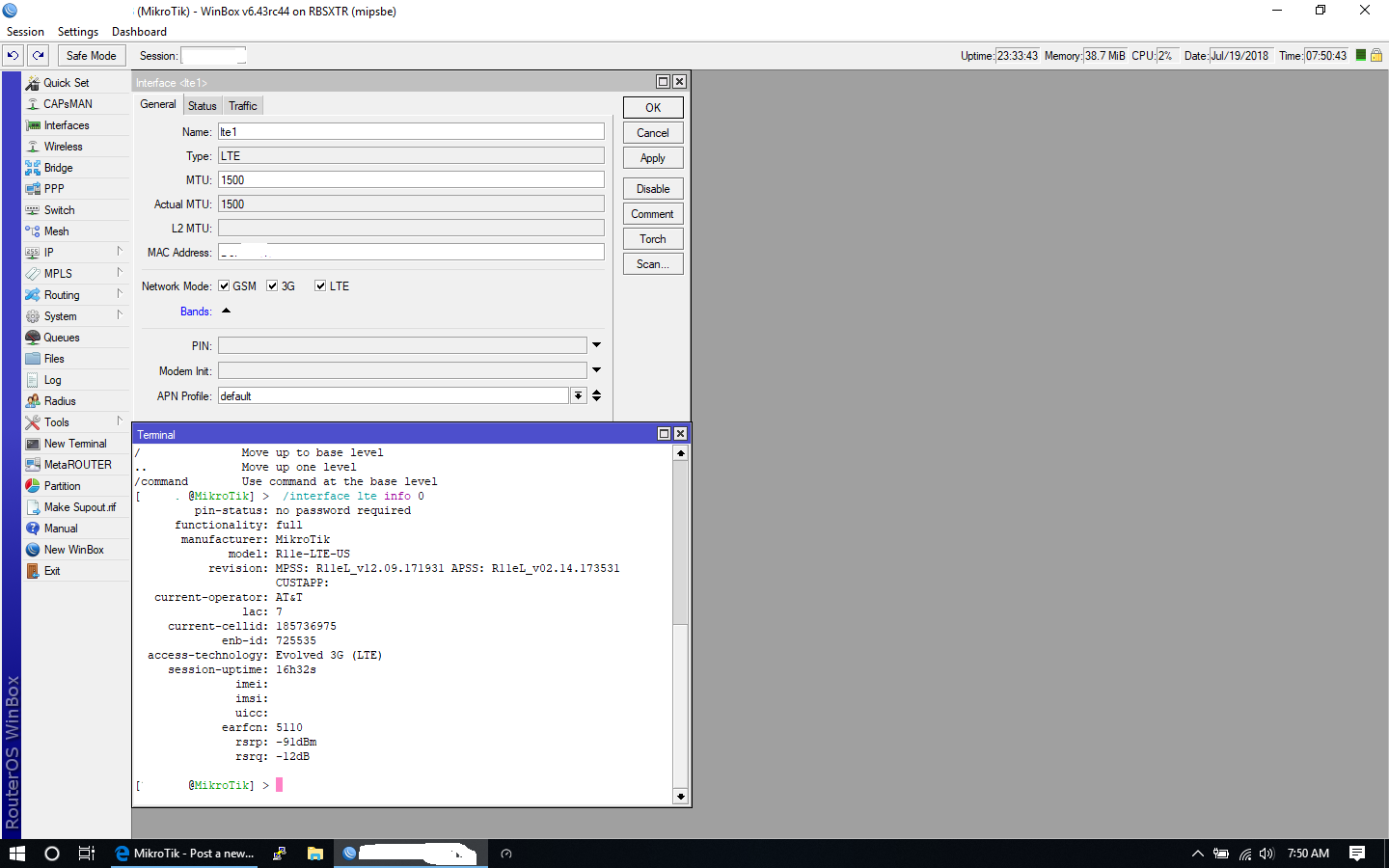Open Cortana search circle on taskbar
The image size is (1389, 868).
coord(52,854)
